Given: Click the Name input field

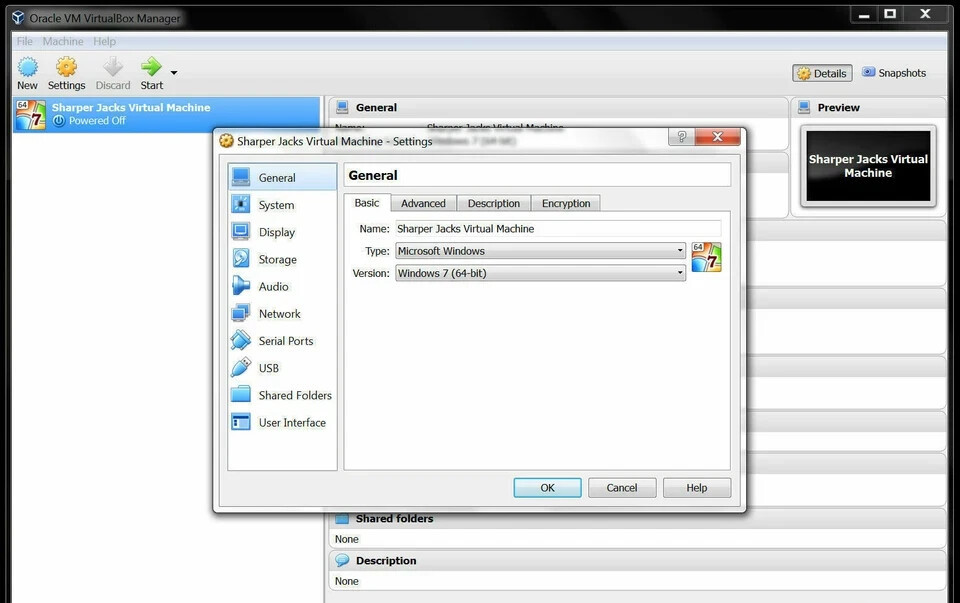Looking at the screenshot, I should tap(558, 228).
